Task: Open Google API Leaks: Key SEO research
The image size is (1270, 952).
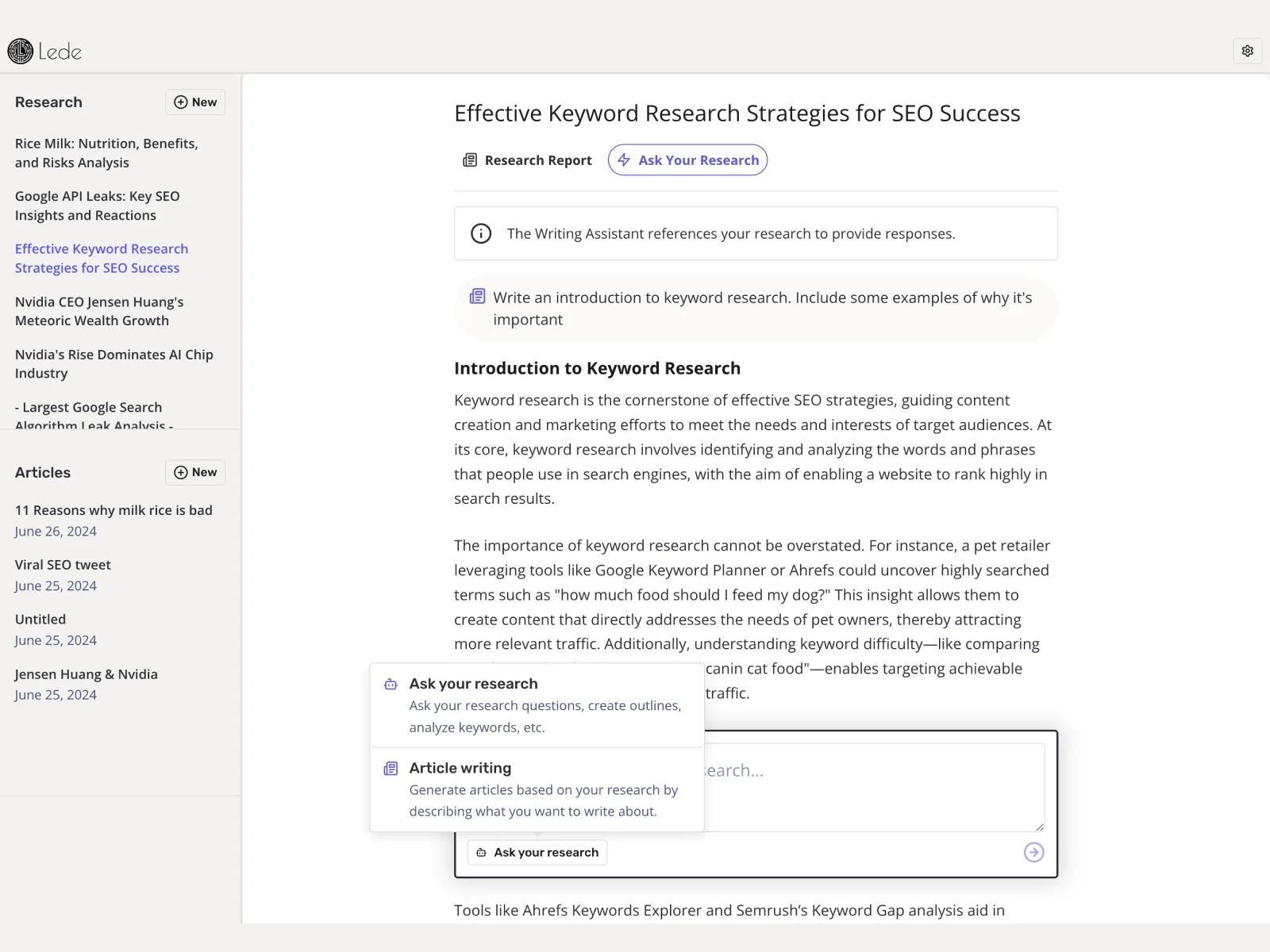Action: [x=98, y=205]
